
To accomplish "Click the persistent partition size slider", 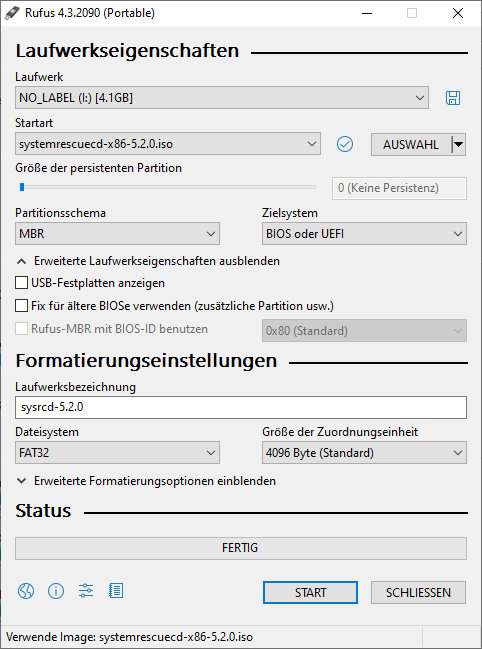I will tap(168, 187).
